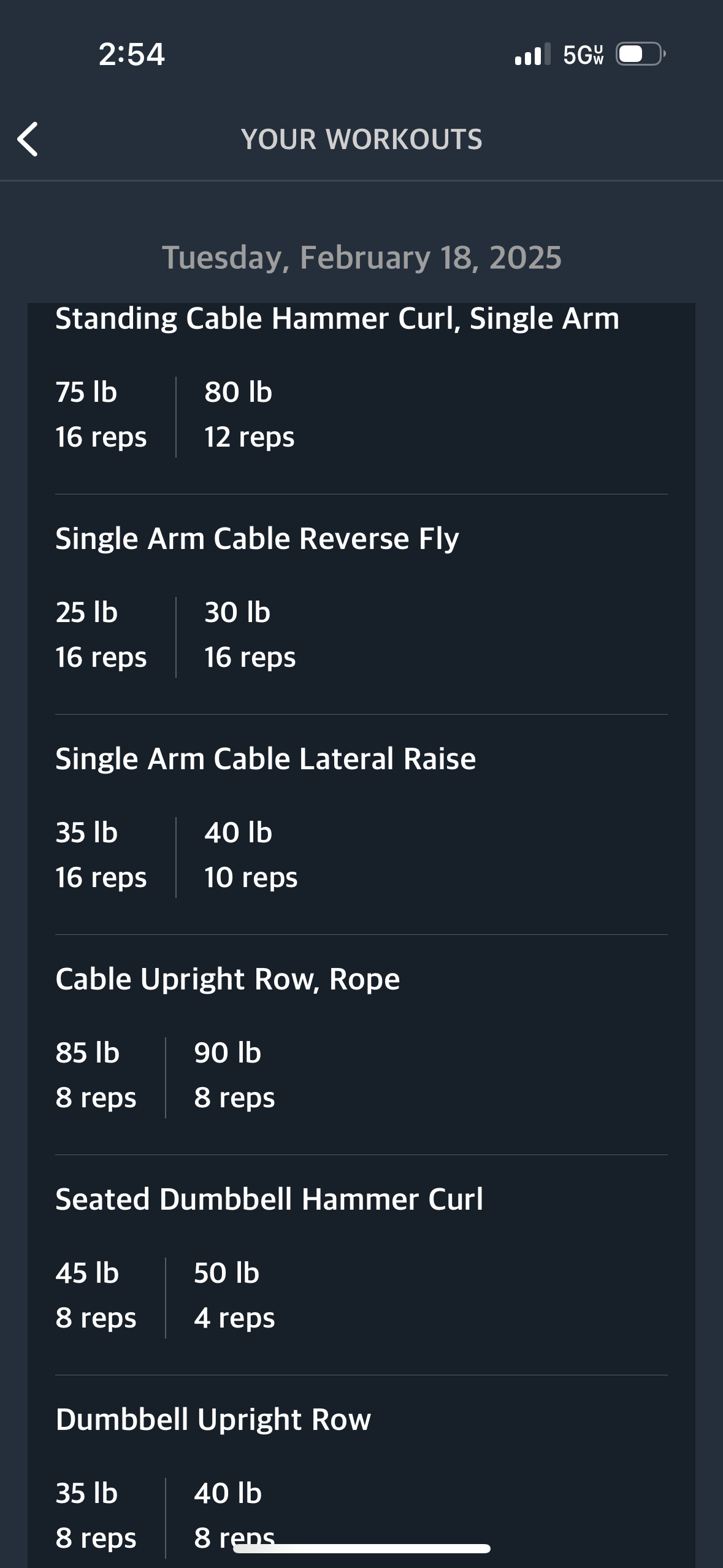Tap the cellular signal bars icon
This screenshot has width=723, height=1568.
pos(532,54)
